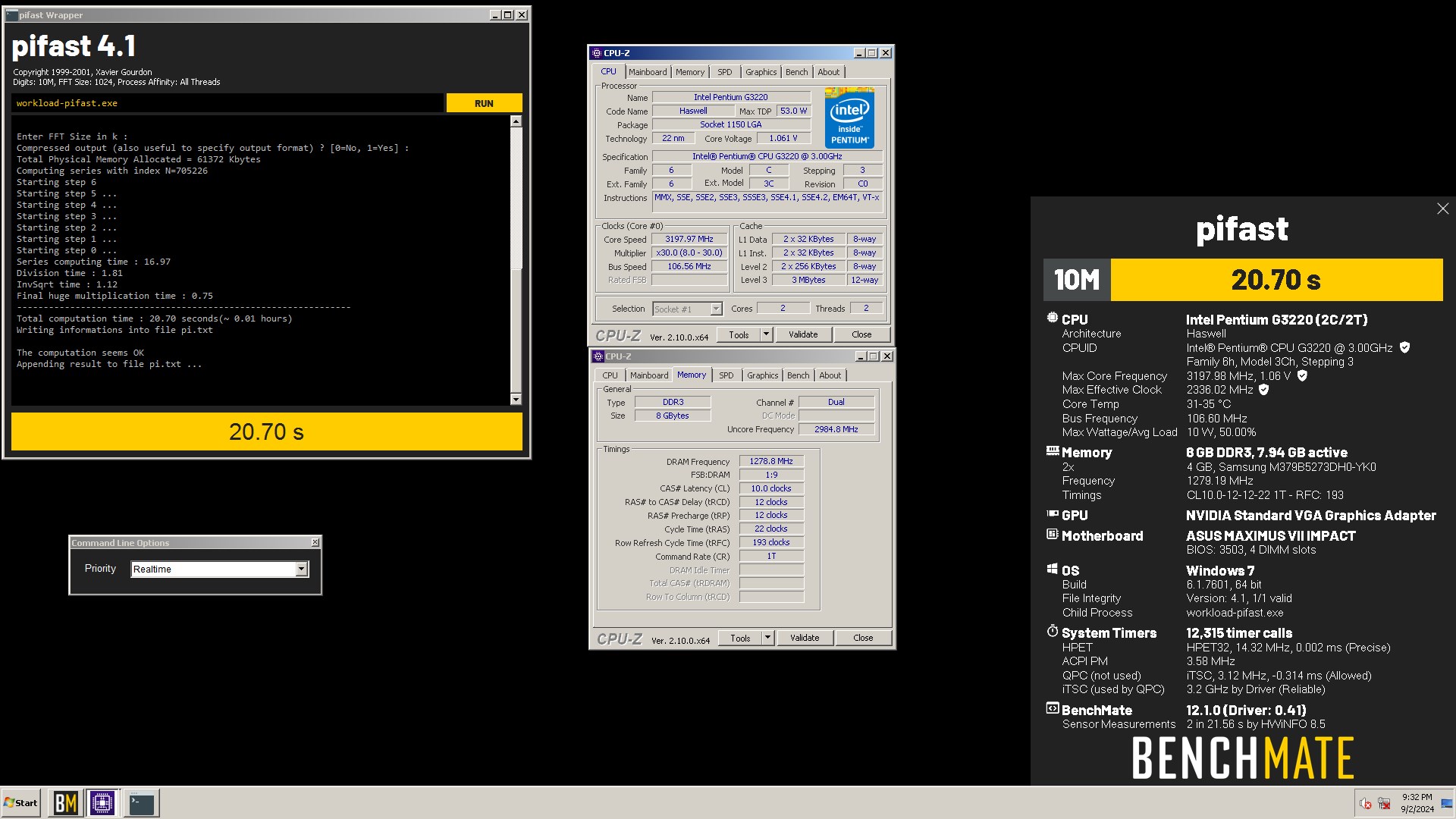Switch to SPD tab in lower CPU-Z
This screenshot has width=1456, height=819.
click(726, 375)
